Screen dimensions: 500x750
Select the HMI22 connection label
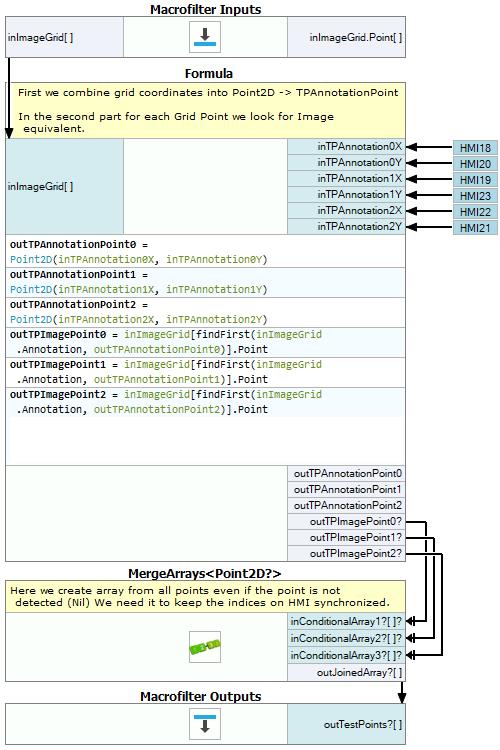coord(475,212)
